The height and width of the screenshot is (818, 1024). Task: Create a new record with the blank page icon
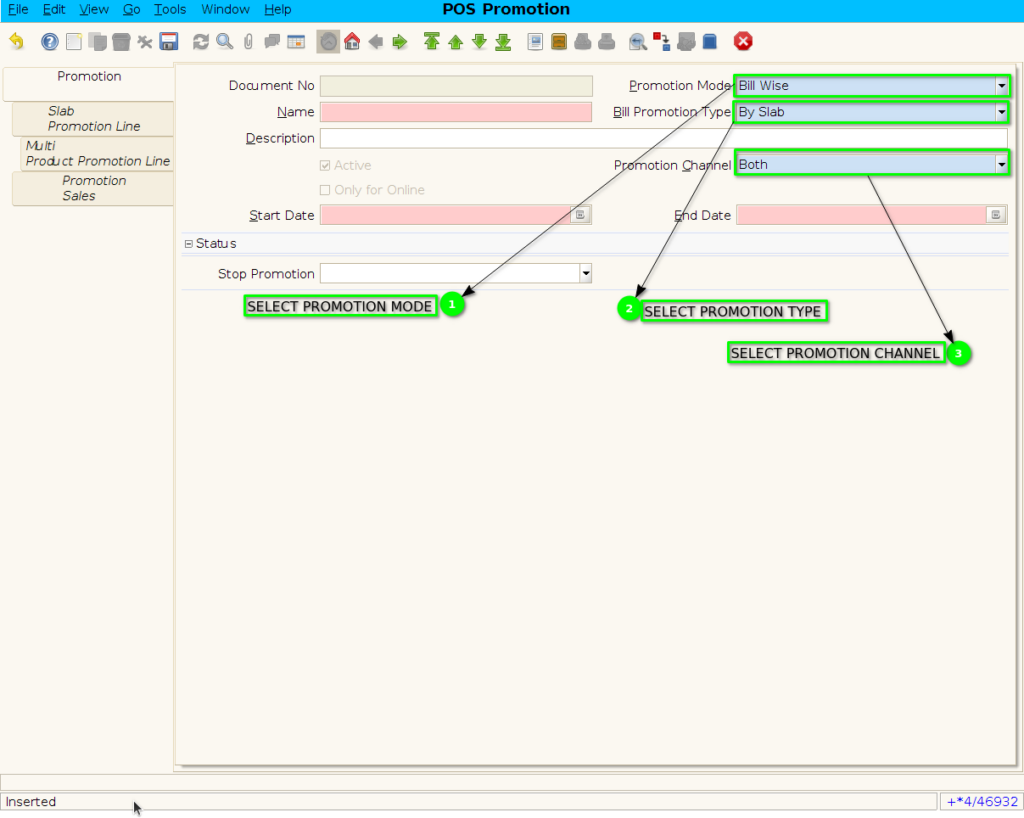pos(74,42)
